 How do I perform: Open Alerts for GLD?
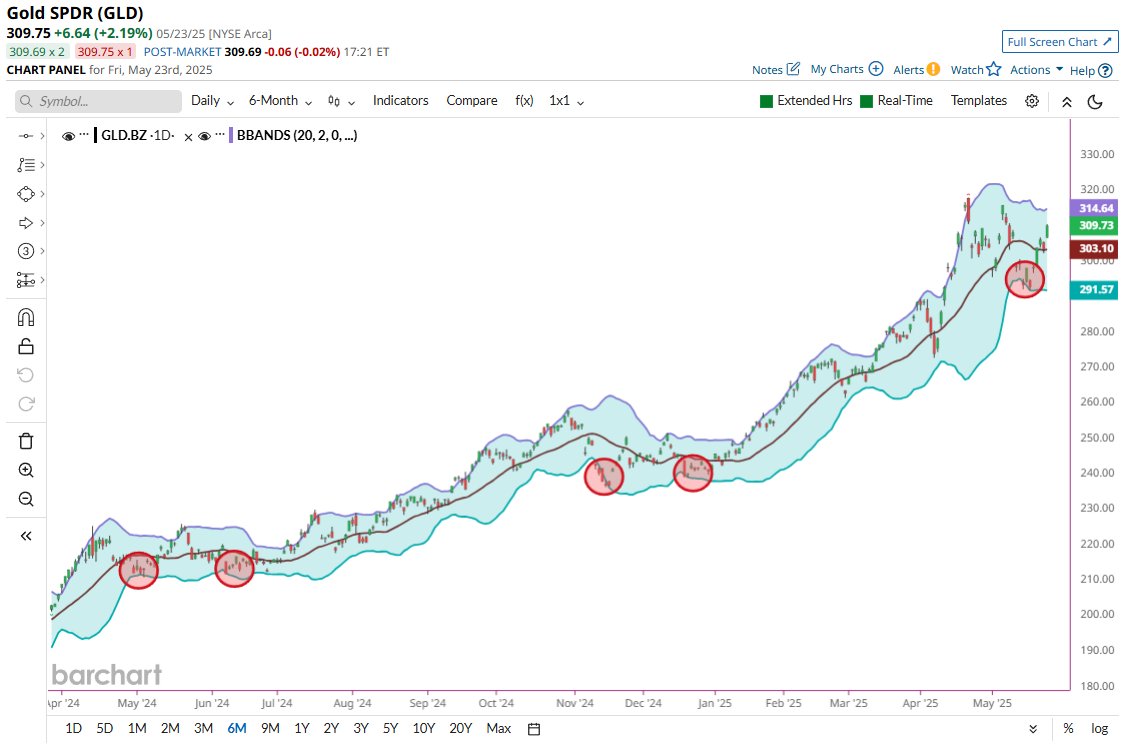click(x=916, y=69)
